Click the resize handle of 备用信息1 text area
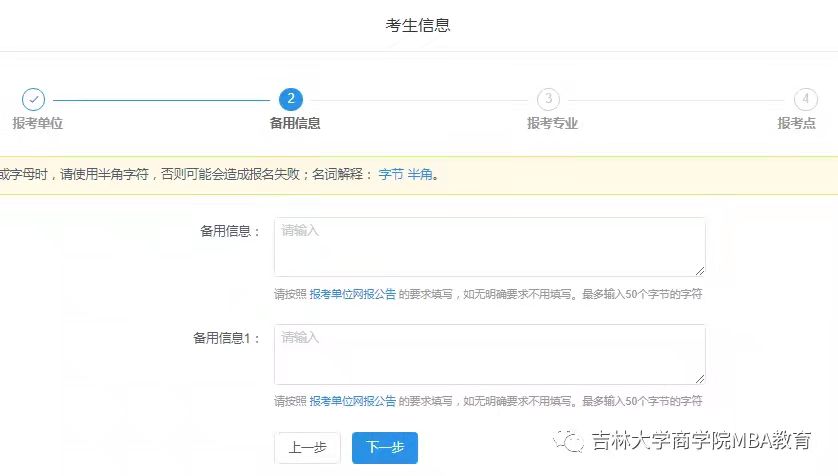Screen dimensions: 838x476 700,378
